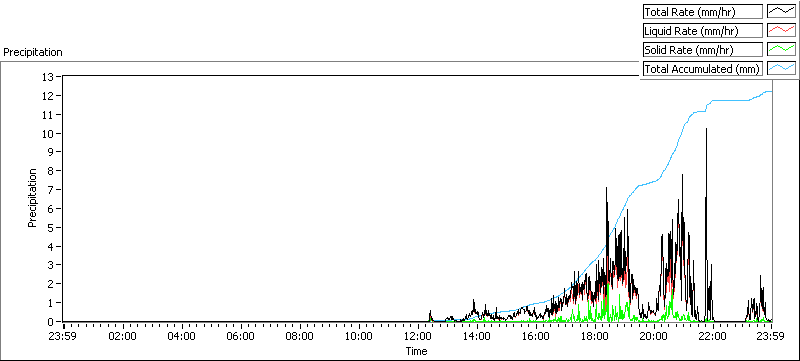Click the 12:00 x-axis tick label

coord(417,336)
